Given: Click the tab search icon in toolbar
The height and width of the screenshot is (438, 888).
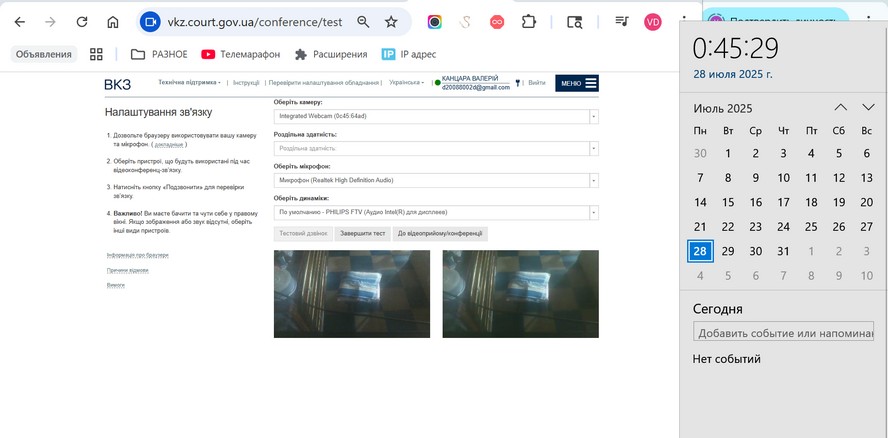Looking at the screenshot, I should (574, 22).
